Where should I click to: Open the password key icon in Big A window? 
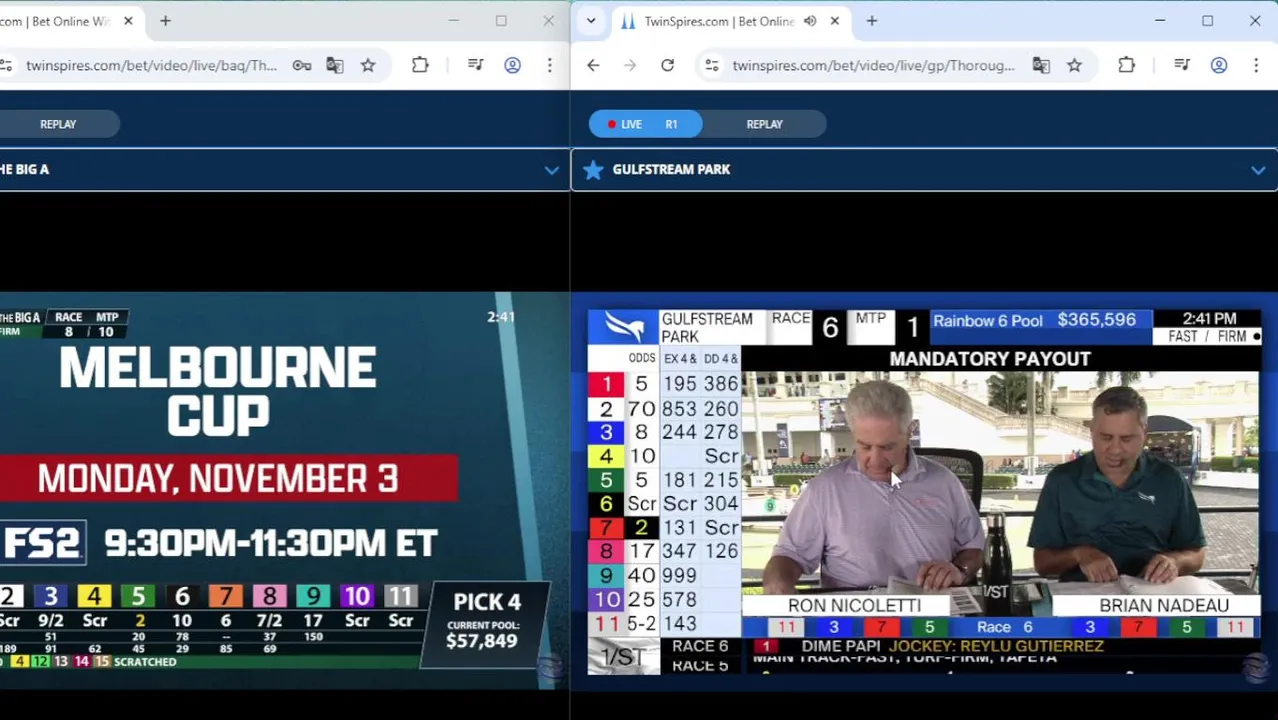pyautogui.click(x=301, y=65)
